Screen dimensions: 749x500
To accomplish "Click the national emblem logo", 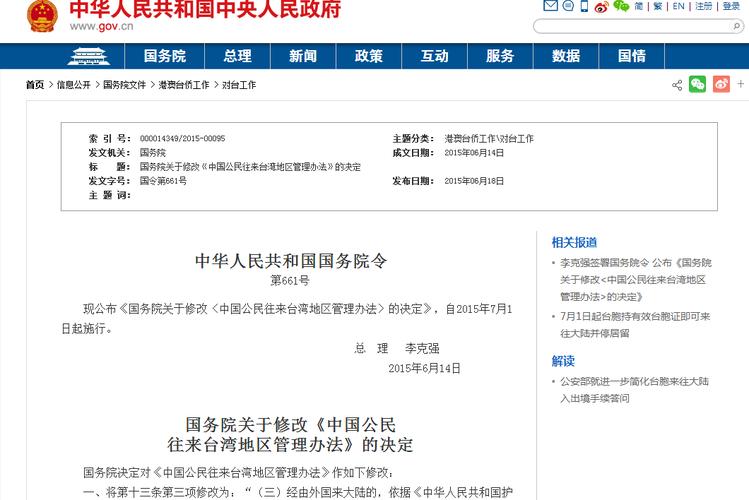I will pyautogui.click(x=42, y=16).
